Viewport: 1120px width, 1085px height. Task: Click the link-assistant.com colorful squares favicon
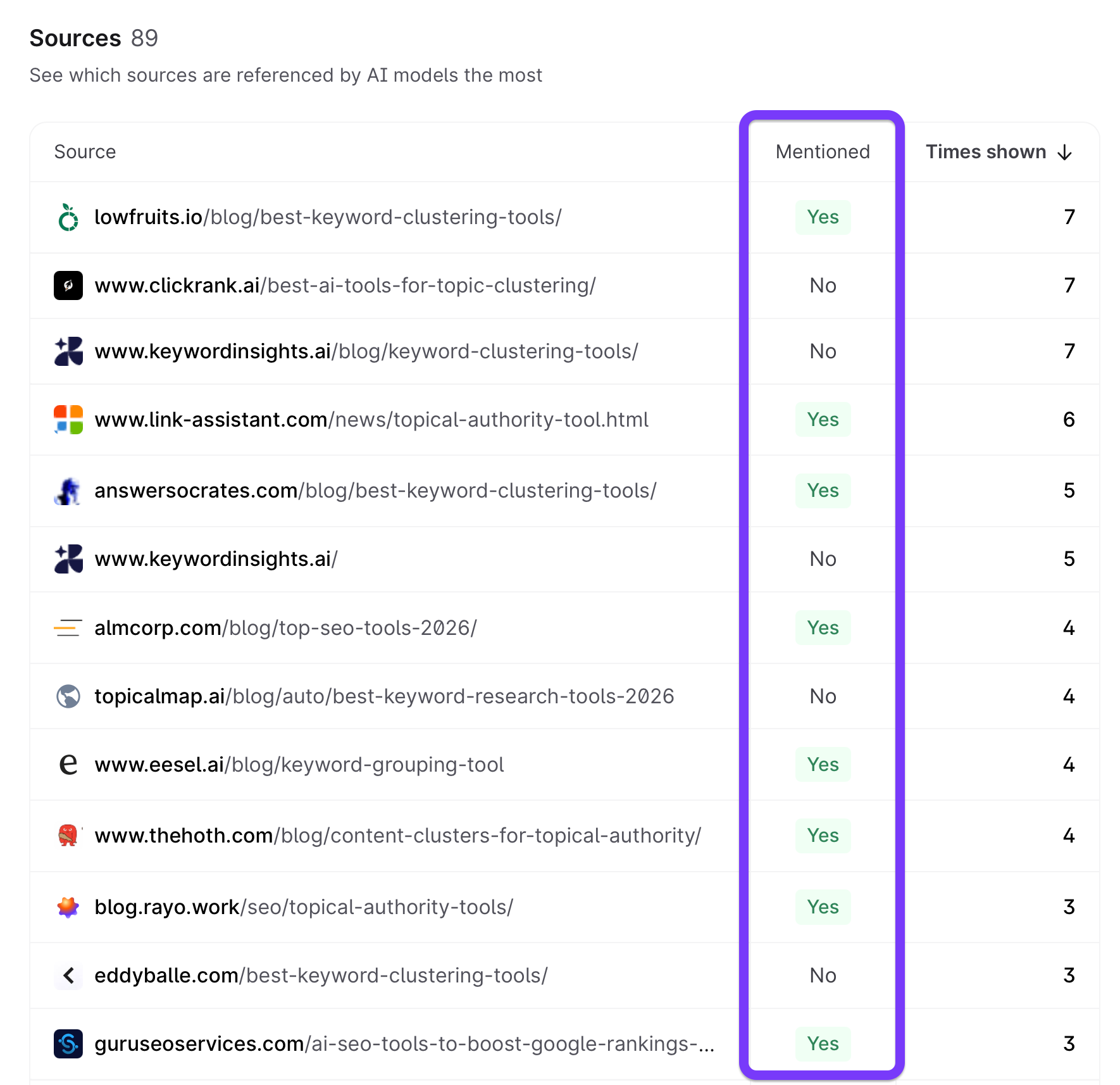coord(68,420)
